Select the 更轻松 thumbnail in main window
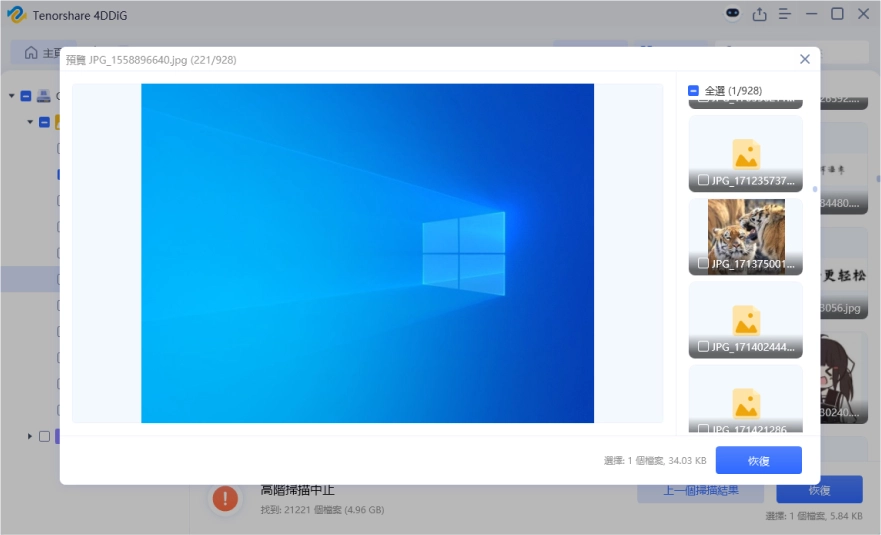Image resolution: width=881 pixels, height=535 pixels. tap(843, 274)
